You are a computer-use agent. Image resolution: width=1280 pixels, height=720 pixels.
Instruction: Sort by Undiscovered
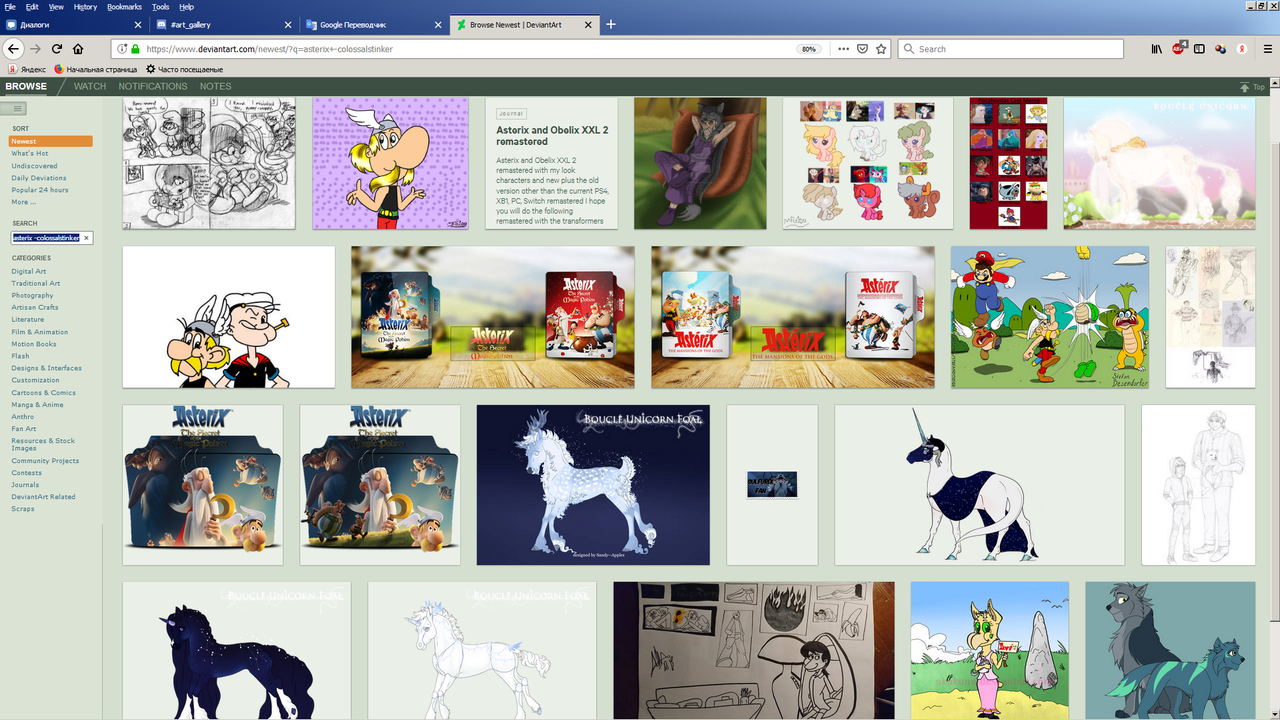[x=34, y=166]
